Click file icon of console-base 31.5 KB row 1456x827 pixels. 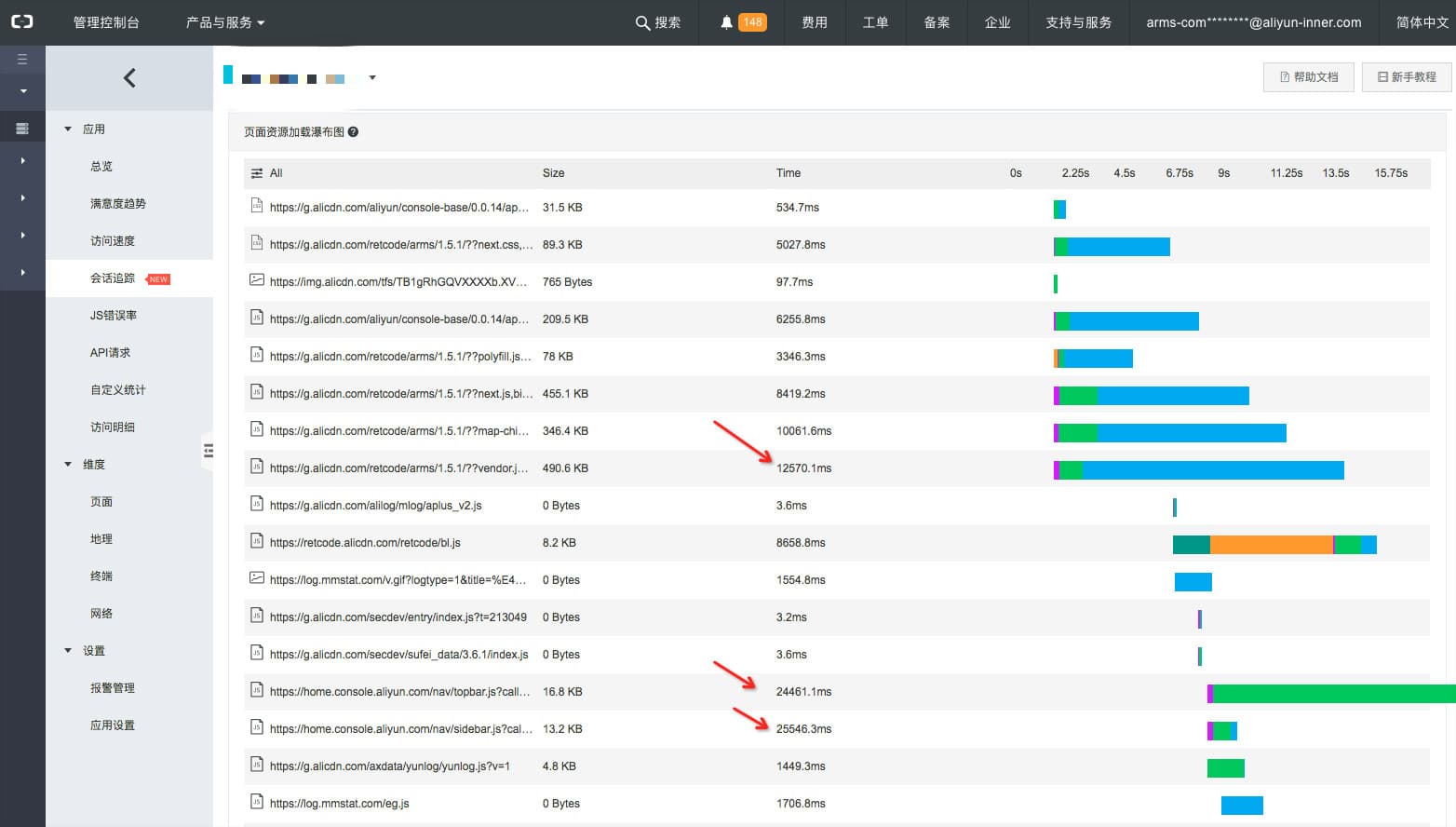pyautogui.click(x=257, y=206)
